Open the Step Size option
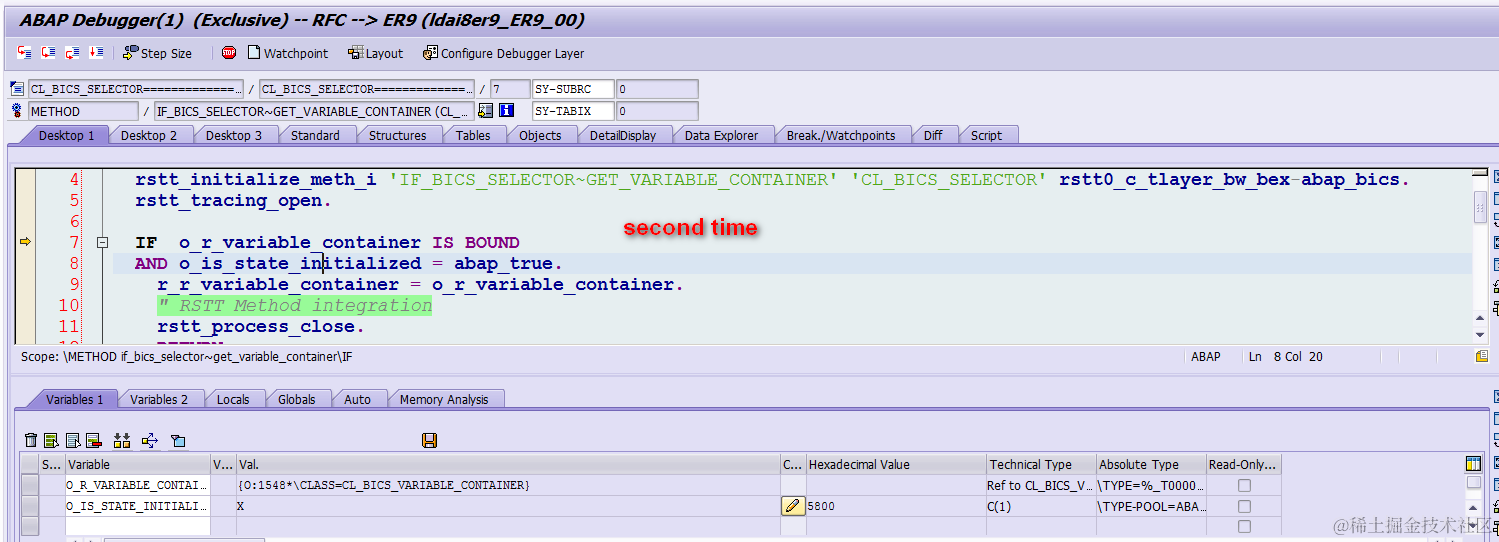This screenshot has width=1499, height=542. click(157, 53)
